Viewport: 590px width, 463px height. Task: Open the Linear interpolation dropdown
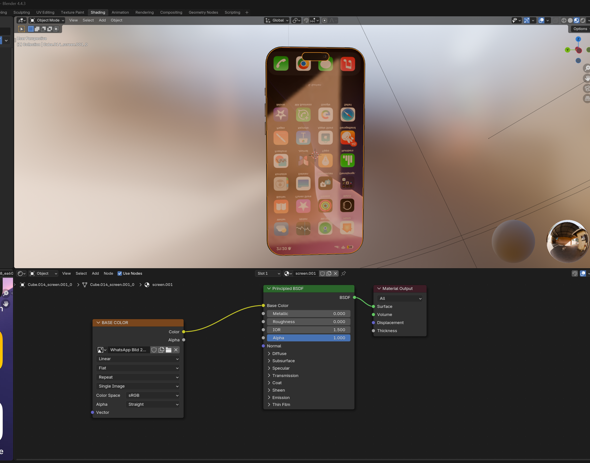click(138, 359)
